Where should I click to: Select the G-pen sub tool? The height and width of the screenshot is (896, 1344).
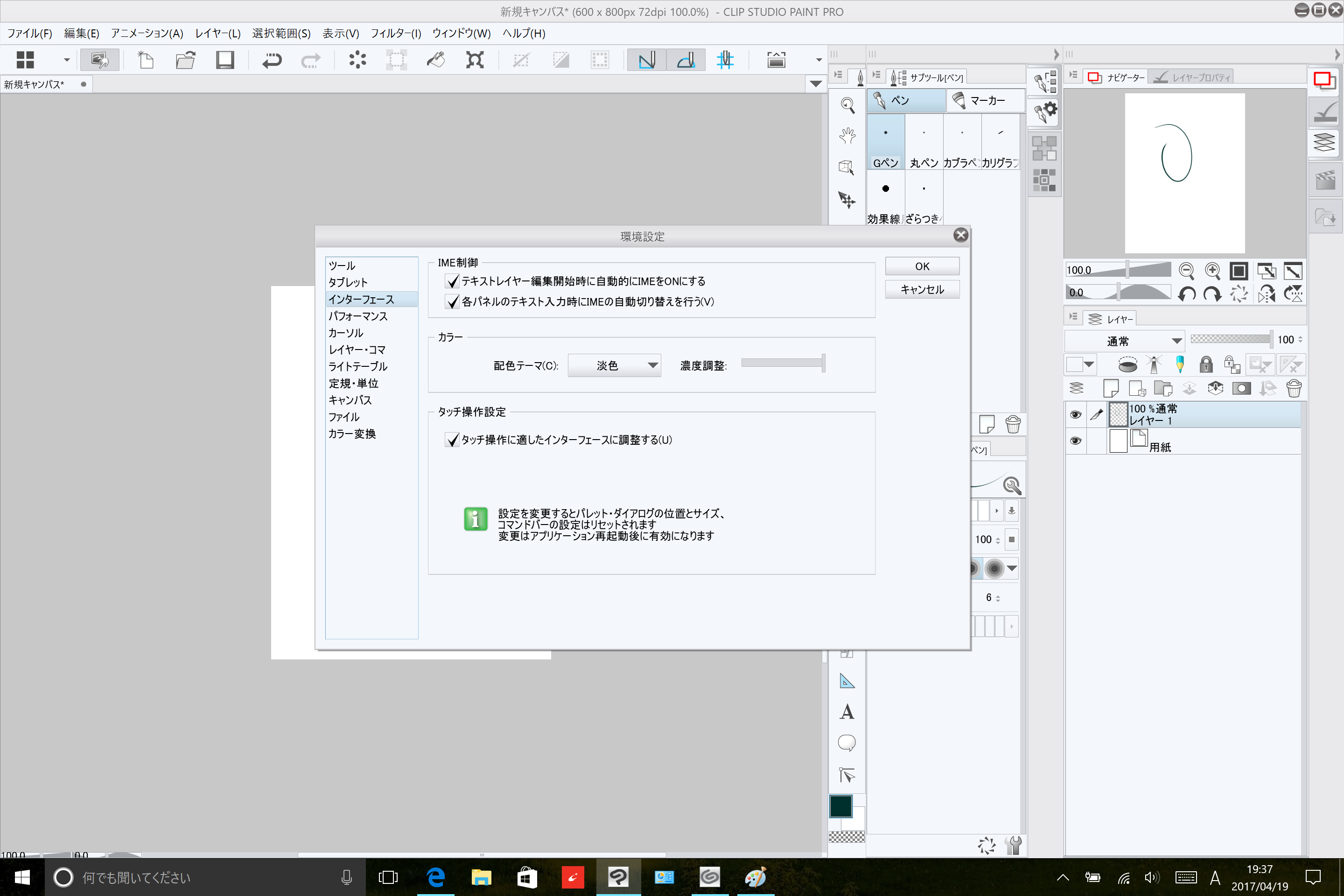tap(885, 143)
